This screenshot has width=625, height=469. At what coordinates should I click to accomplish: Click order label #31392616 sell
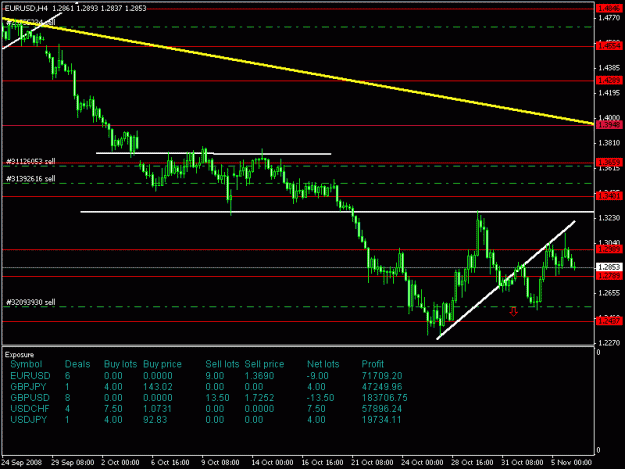(x=31, y=179)
